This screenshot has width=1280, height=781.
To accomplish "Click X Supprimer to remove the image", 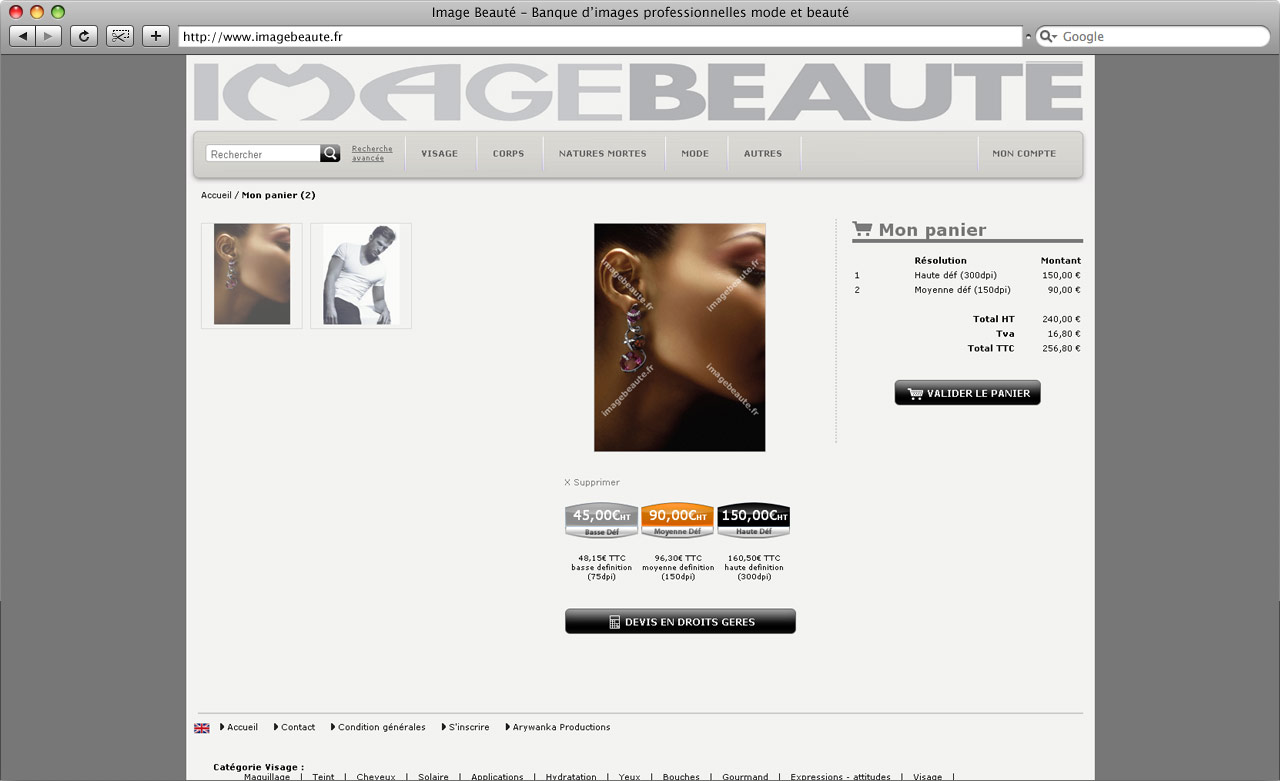I will click(x=592, y=483).
